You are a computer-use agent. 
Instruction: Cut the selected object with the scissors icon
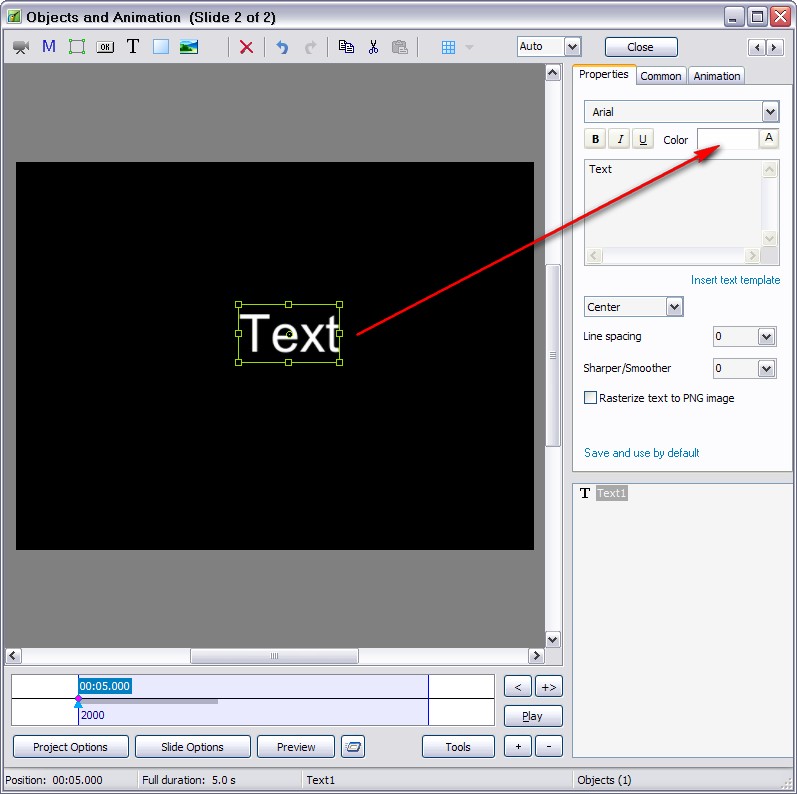pos(373,47)
